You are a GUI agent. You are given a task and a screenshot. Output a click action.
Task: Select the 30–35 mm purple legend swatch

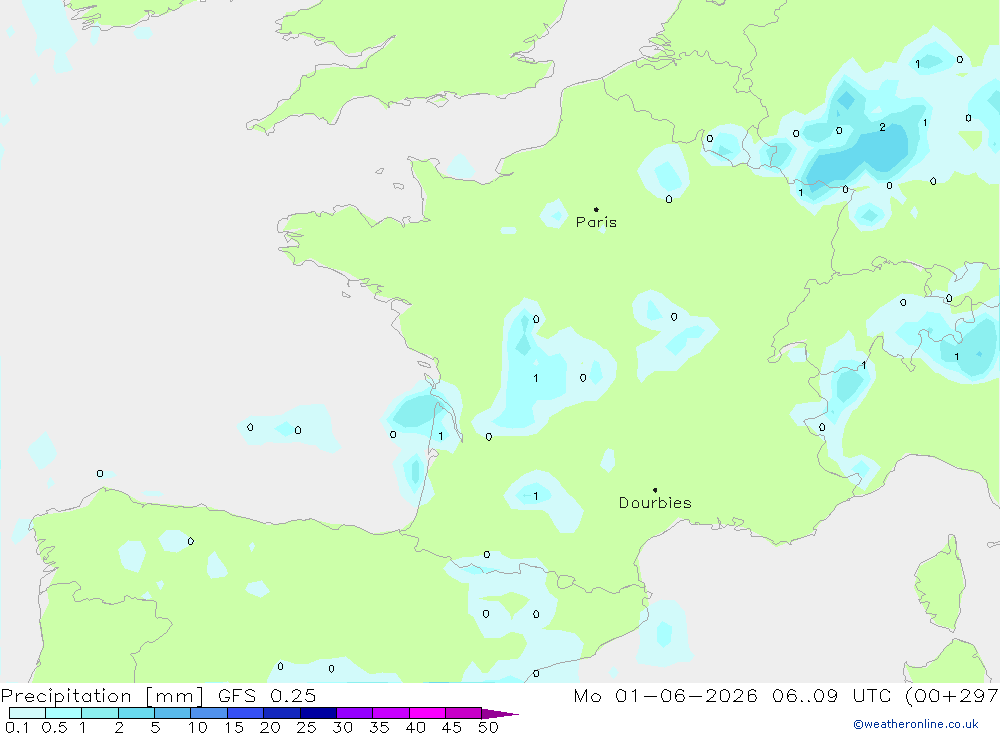click(355, 713)
